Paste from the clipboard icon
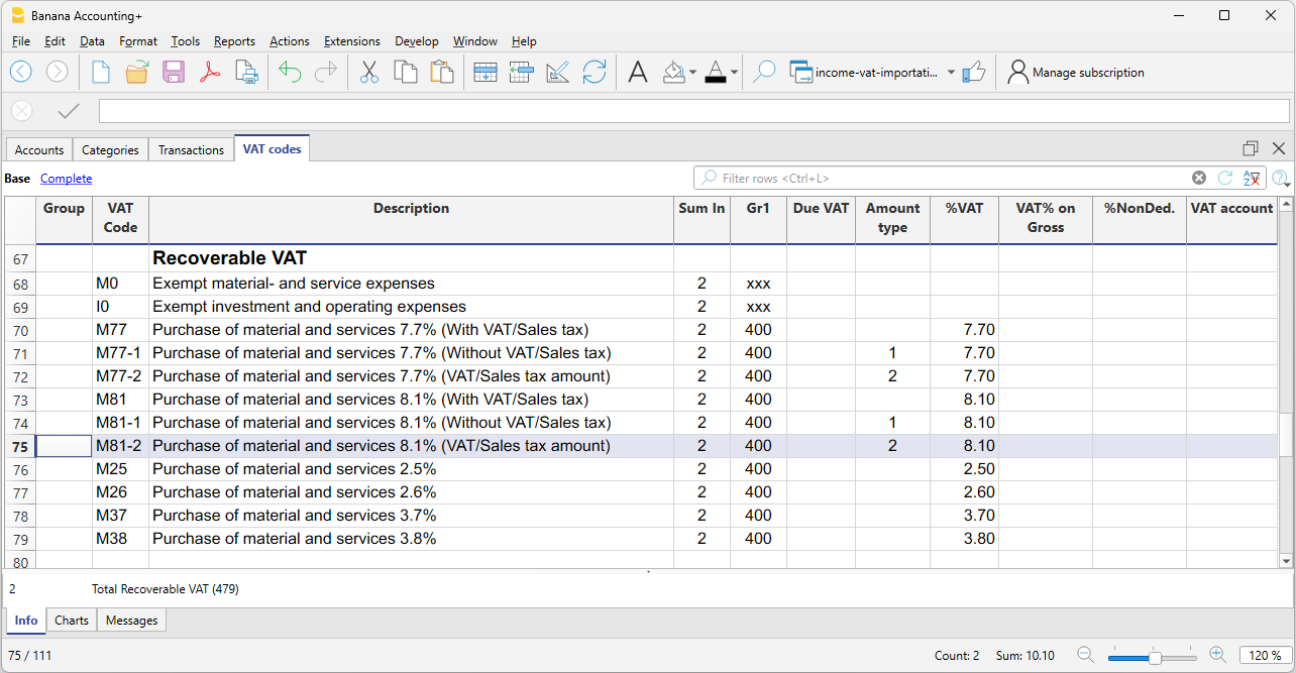1296x673 pixels. coord(441,72)
